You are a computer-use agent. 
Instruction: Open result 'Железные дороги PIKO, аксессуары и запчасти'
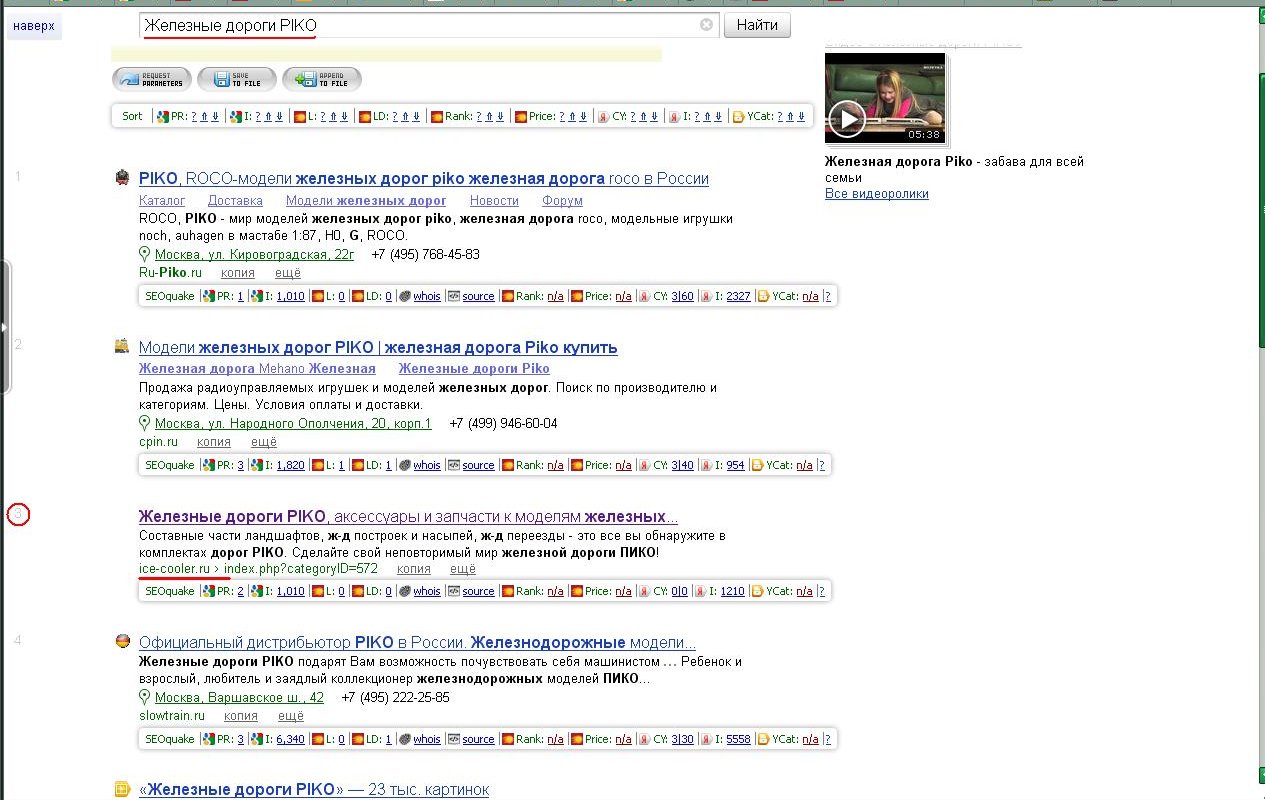[x=408, y=517]
